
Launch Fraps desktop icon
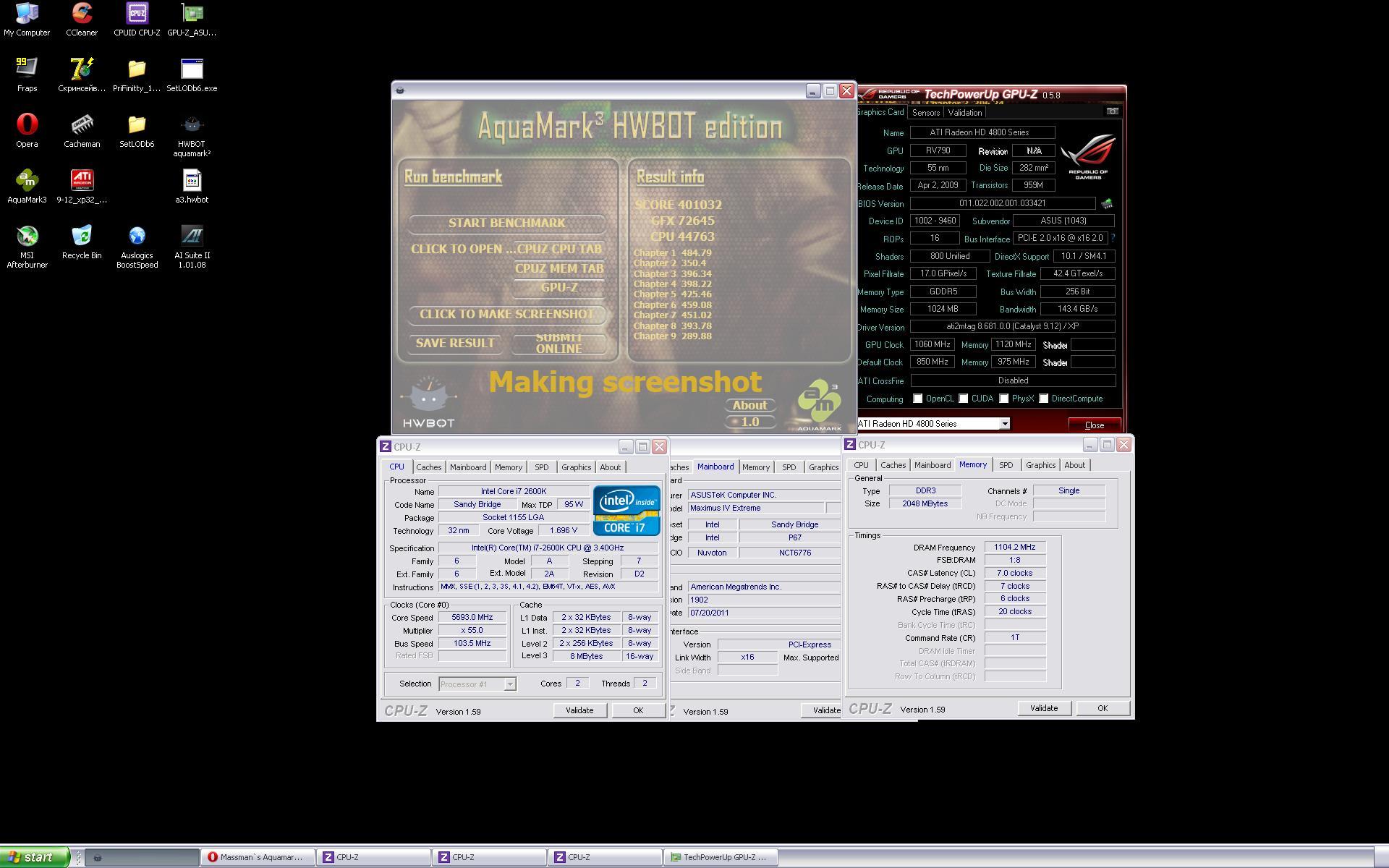27,75
